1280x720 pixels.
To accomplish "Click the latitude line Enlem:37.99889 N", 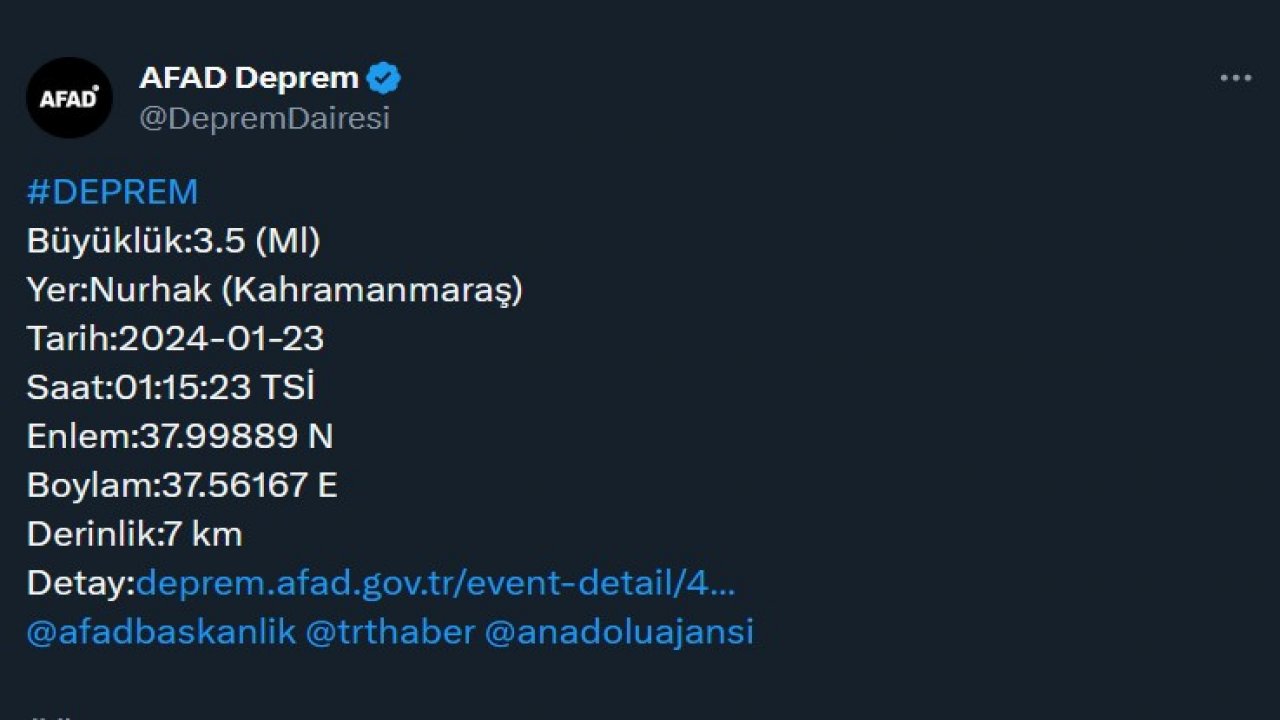I will 180,436.
